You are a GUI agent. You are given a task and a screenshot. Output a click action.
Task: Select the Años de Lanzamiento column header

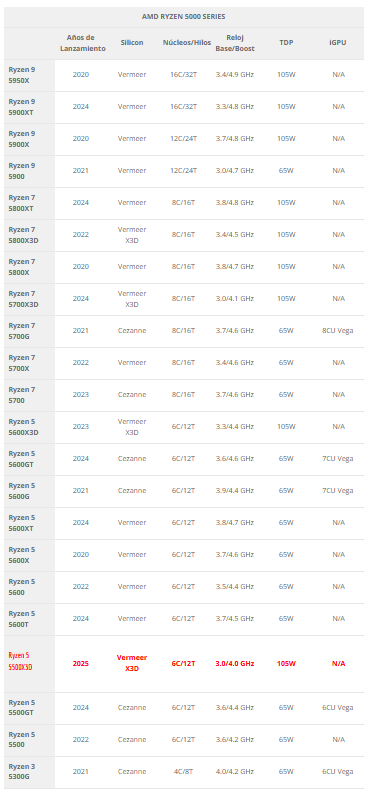pyautogui.click(x=83, y=43)
